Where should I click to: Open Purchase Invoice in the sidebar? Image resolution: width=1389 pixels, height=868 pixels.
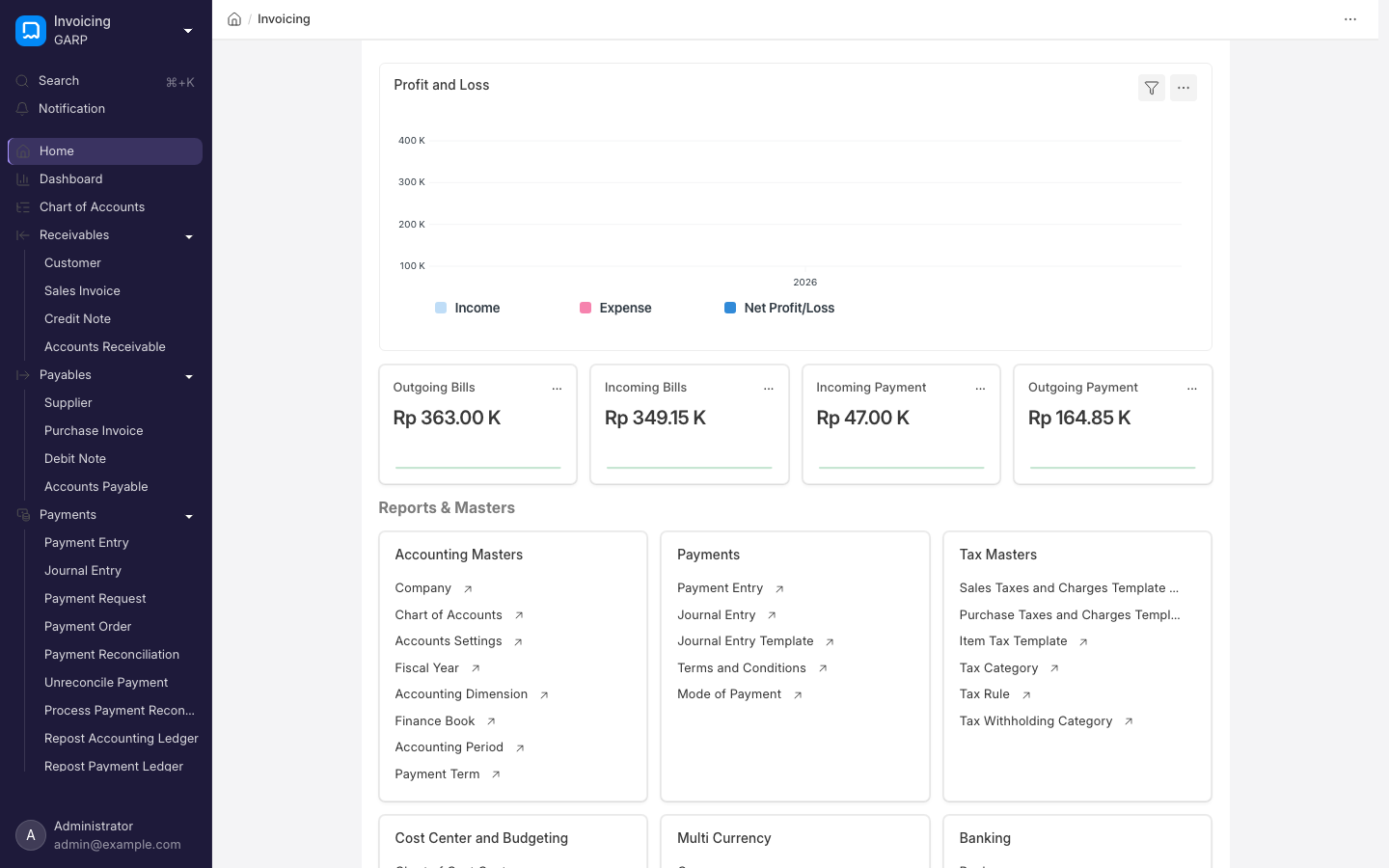point(94,431)
